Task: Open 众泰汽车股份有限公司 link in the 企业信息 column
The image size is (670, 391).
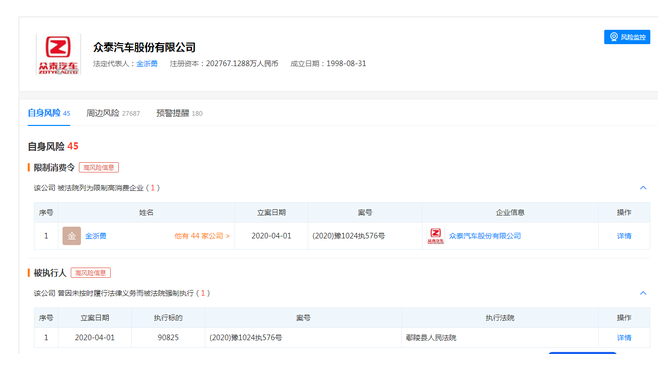Action: coord(485,236)
